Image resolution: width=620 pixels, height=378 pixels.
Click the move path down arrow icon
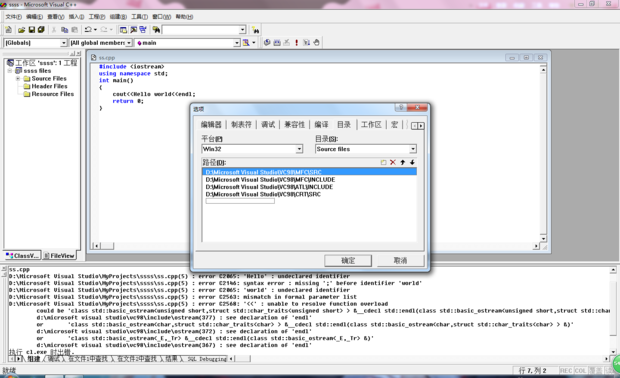(x=412, y=162)
